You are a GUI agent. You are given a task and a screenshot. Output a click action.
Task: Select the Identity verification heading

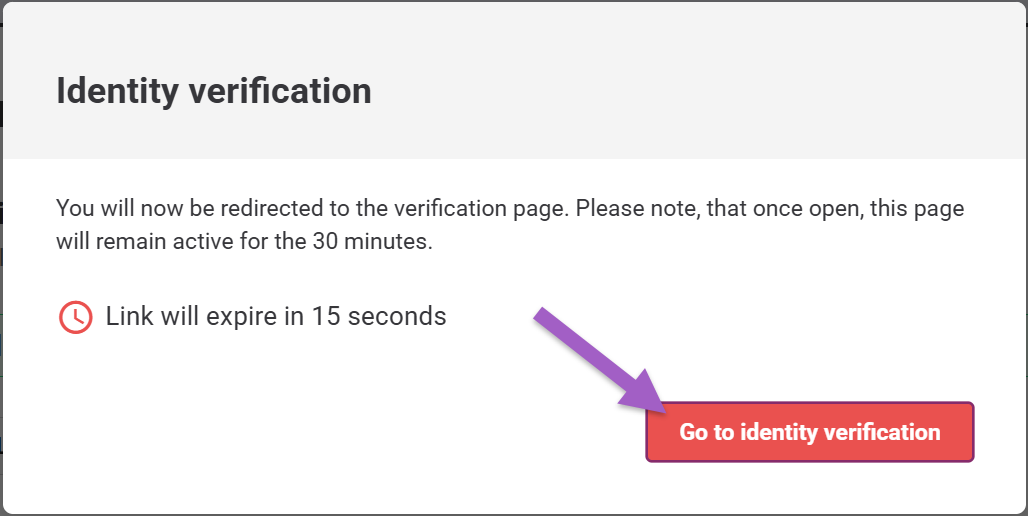(214, 90)
